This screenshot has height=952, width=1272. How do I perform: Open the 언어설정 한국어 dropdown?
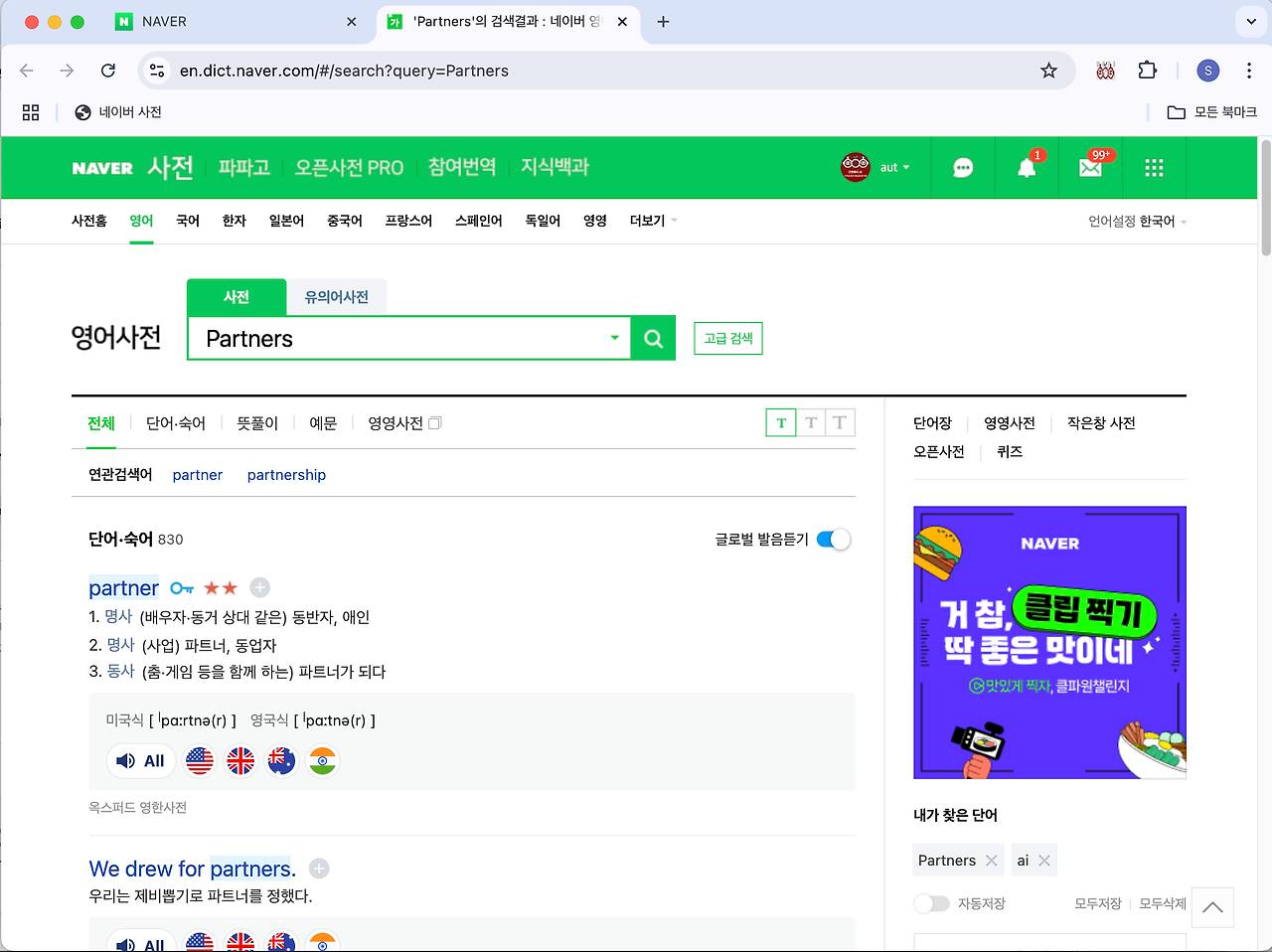coord(1137,222)
